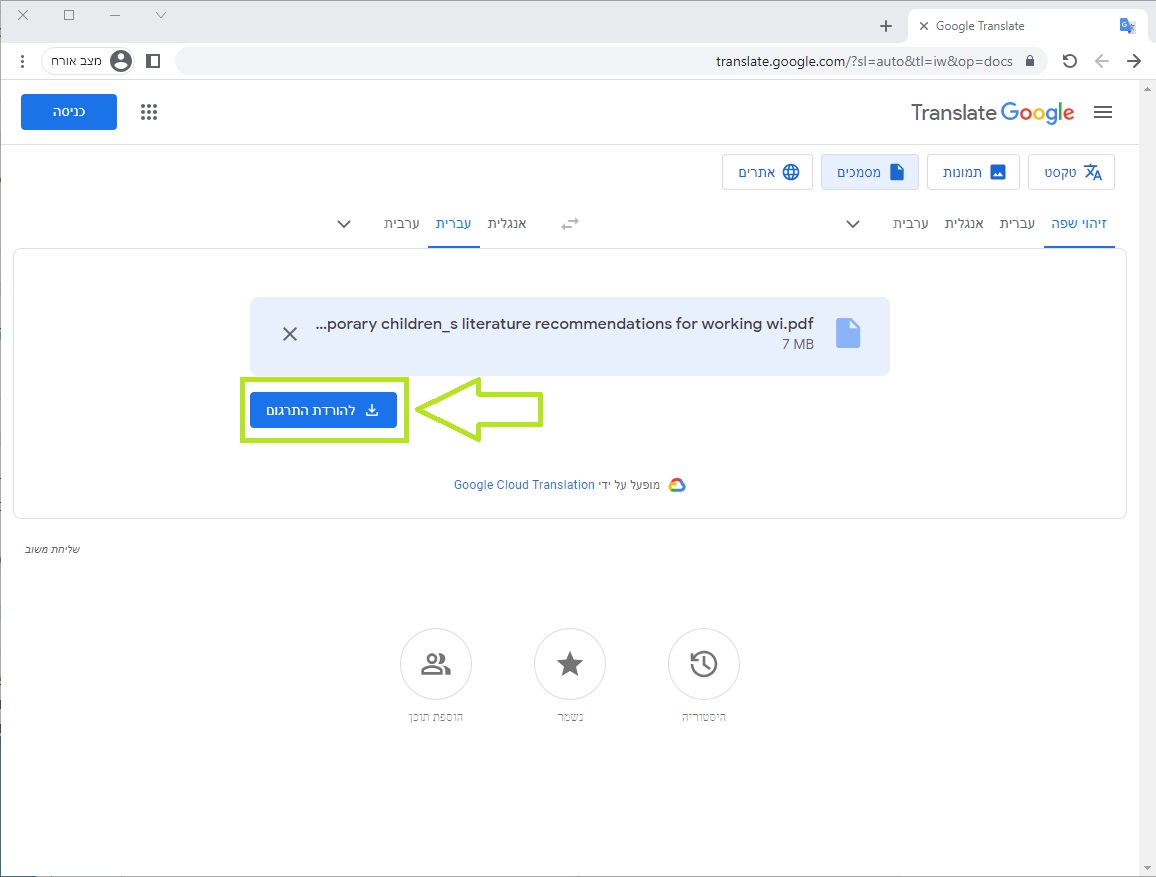Image resolution: width=1156 pixels, height=877 pixels.
Task: Open the browser three-dot menu
Action: [x=22, y=61]
